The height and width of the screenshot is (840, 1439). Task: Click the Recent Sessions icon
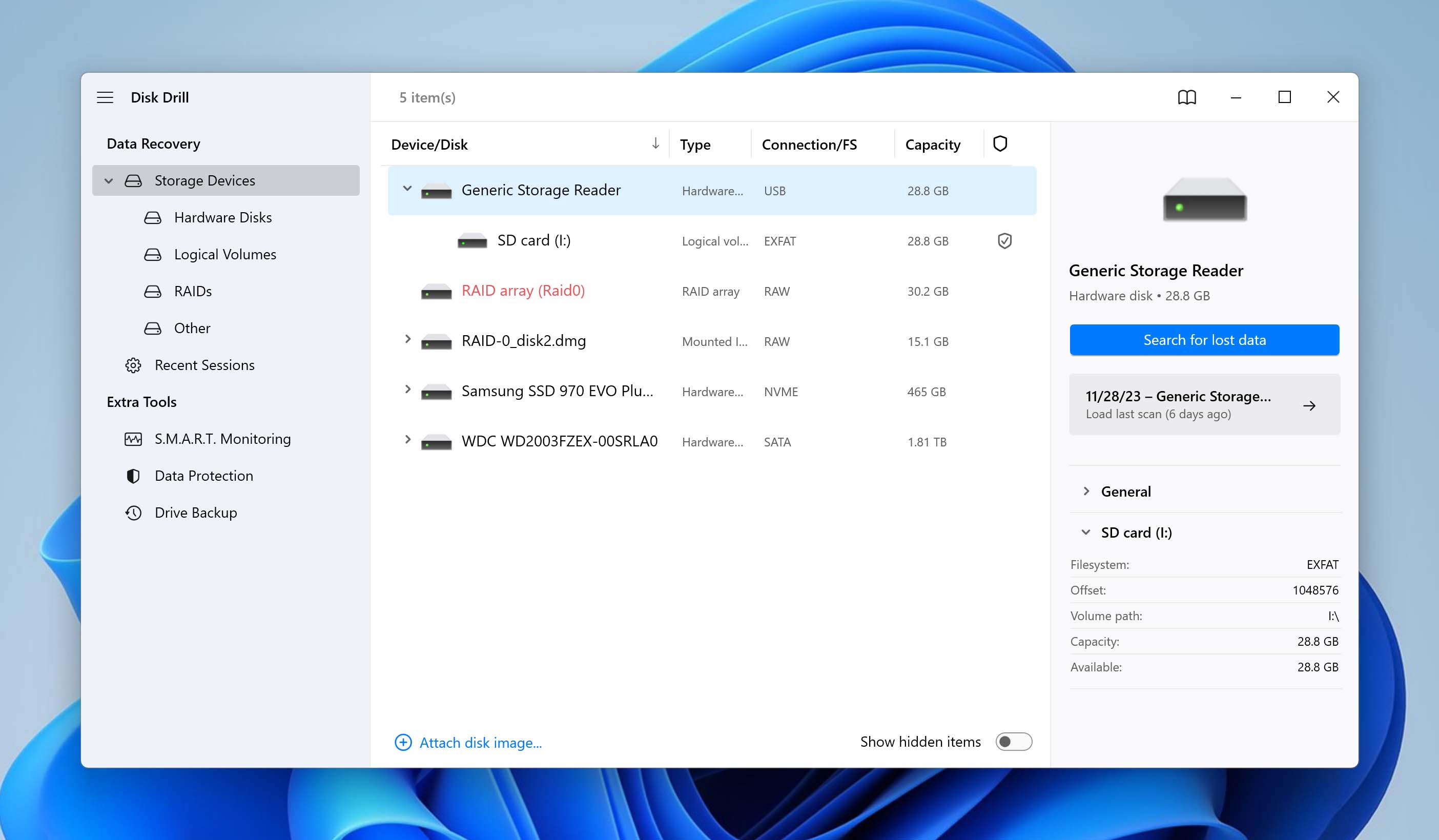point(133,364)
